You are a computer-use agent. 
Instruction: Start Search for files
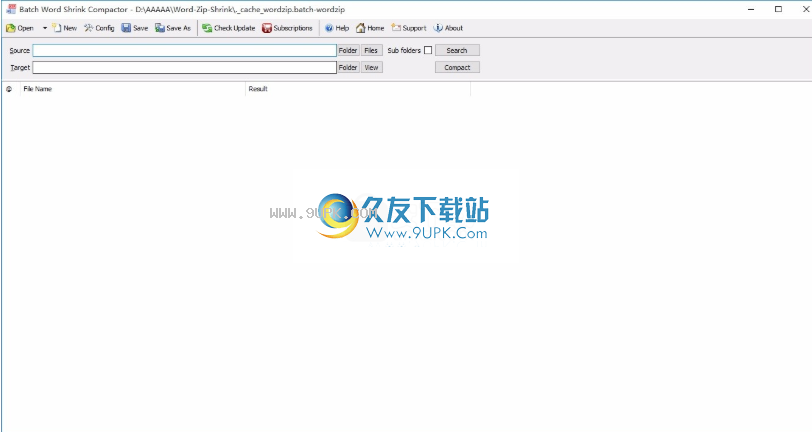pyautogui.click(x=457, y=50)
